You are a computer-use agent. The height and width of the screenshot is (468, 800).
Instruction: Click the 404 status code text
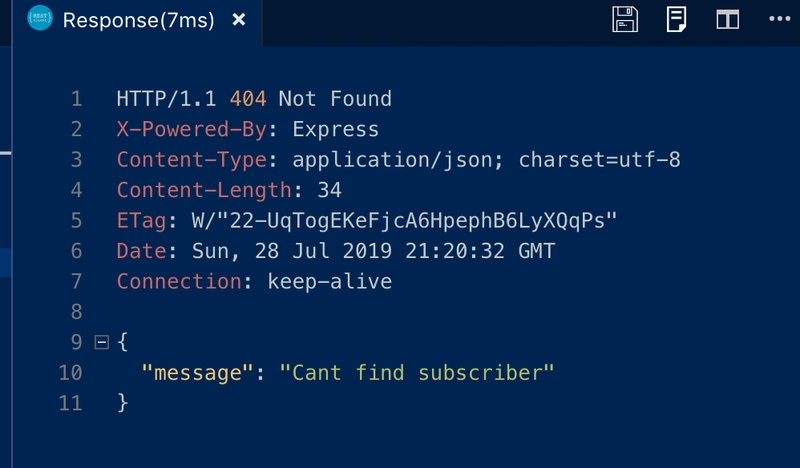pyautogui.click(x=248, y=98)
